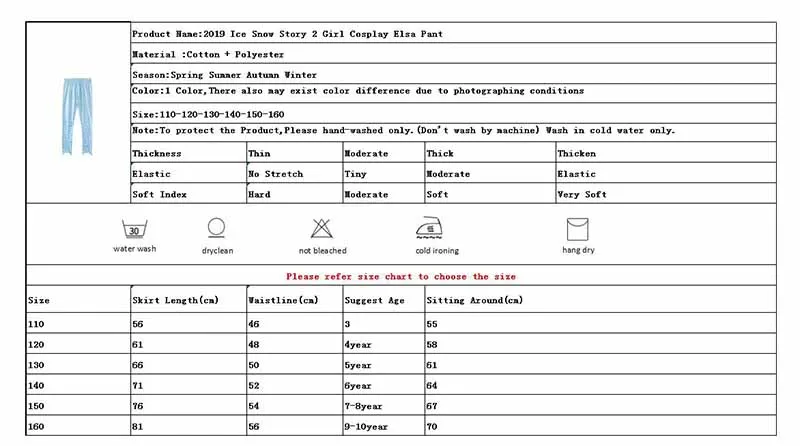The height and width of the screenshot is (446, 800).
Task: Click waistline value '52'
Action: (x=254, y=385)
